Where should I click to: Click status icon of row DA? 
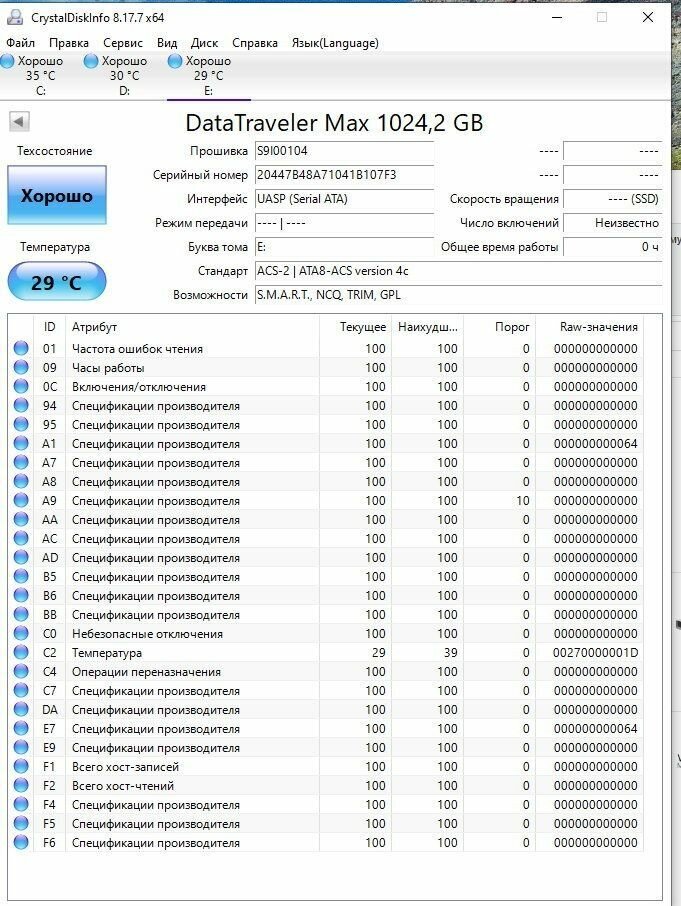(21, 710)
